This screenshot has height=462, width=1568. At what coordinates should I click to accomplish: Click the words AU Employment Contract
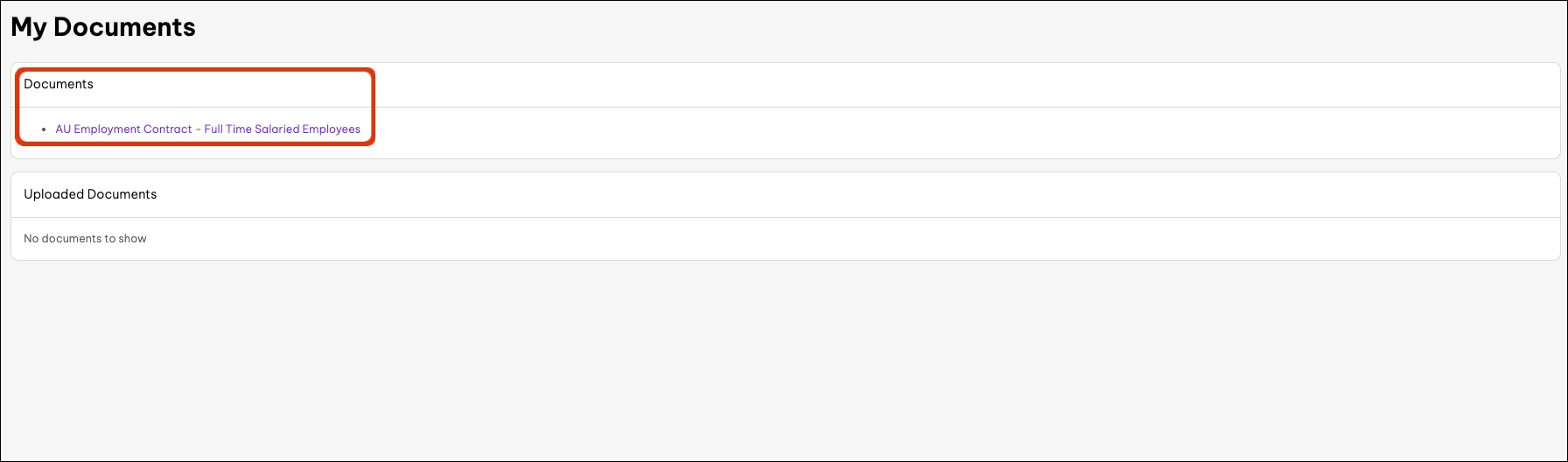coord(123,129)
